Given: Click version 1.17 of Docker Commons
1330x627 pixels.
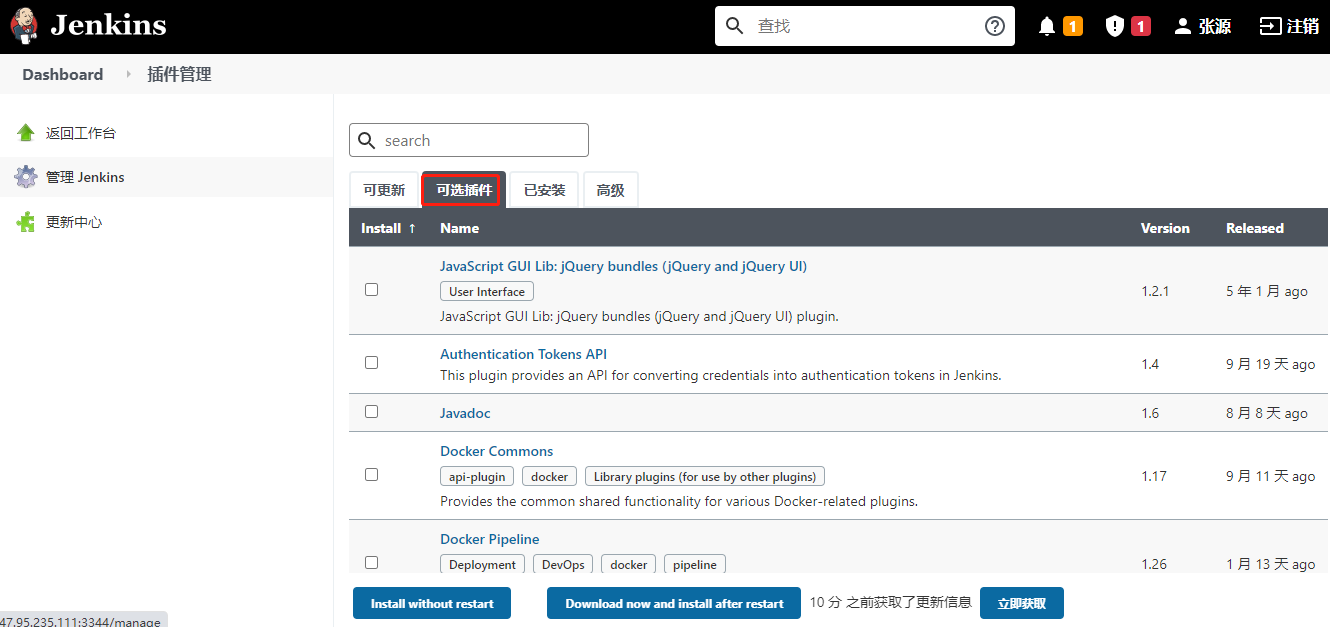Looking at the screenshot, I should pos(1154,476).
